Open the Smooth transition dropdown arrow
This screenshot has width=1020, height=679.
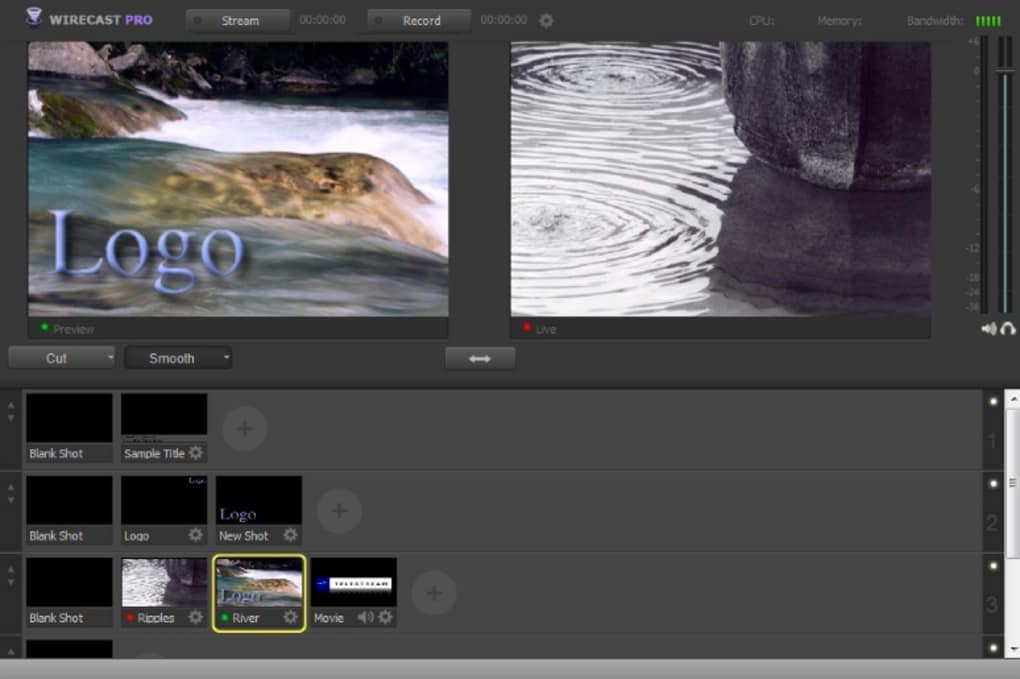(226, 357)
